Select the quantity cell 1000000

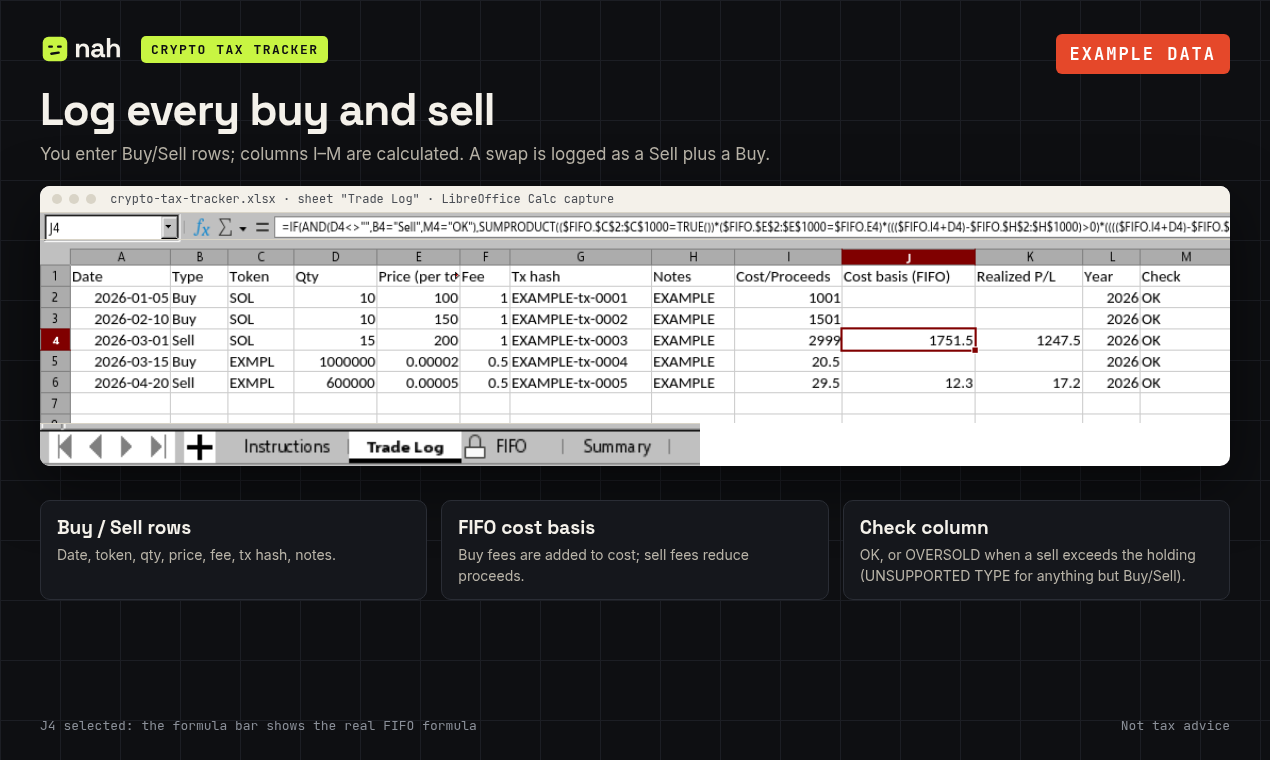pos(335,361)
